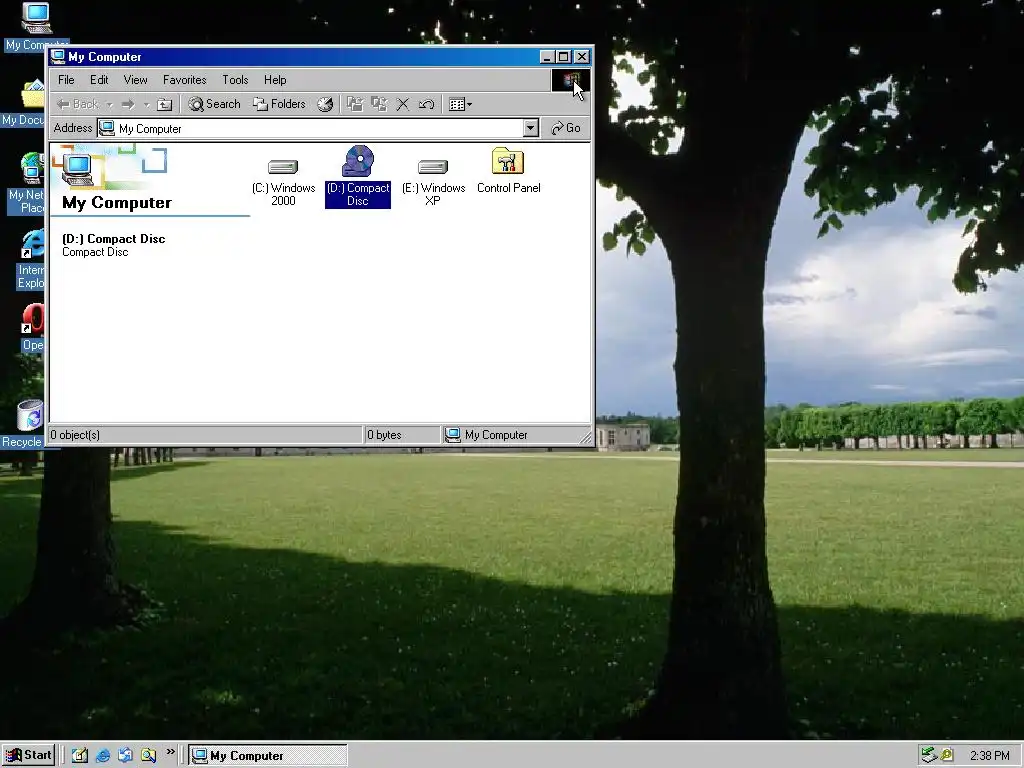Screen dimensions: 1024x768
Task: Select My Documents desktop icon
Action: pos(24,103)
